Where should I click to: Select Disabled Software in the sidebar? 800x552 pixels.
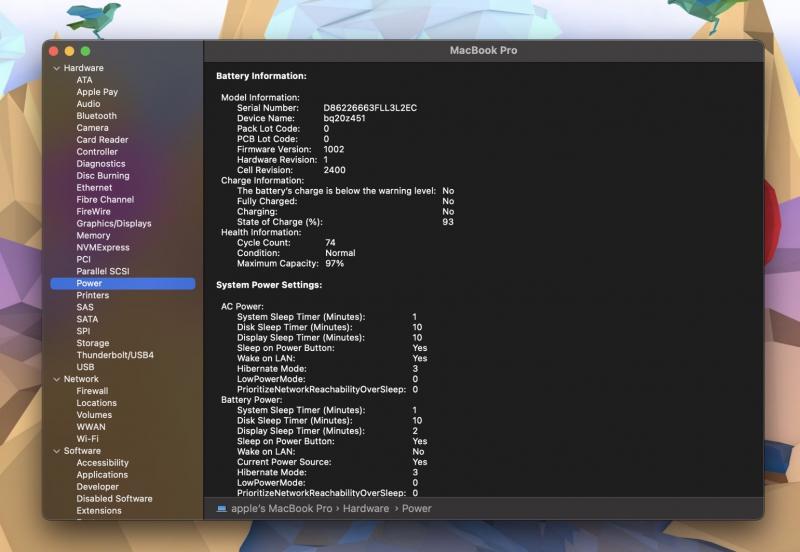114,499
